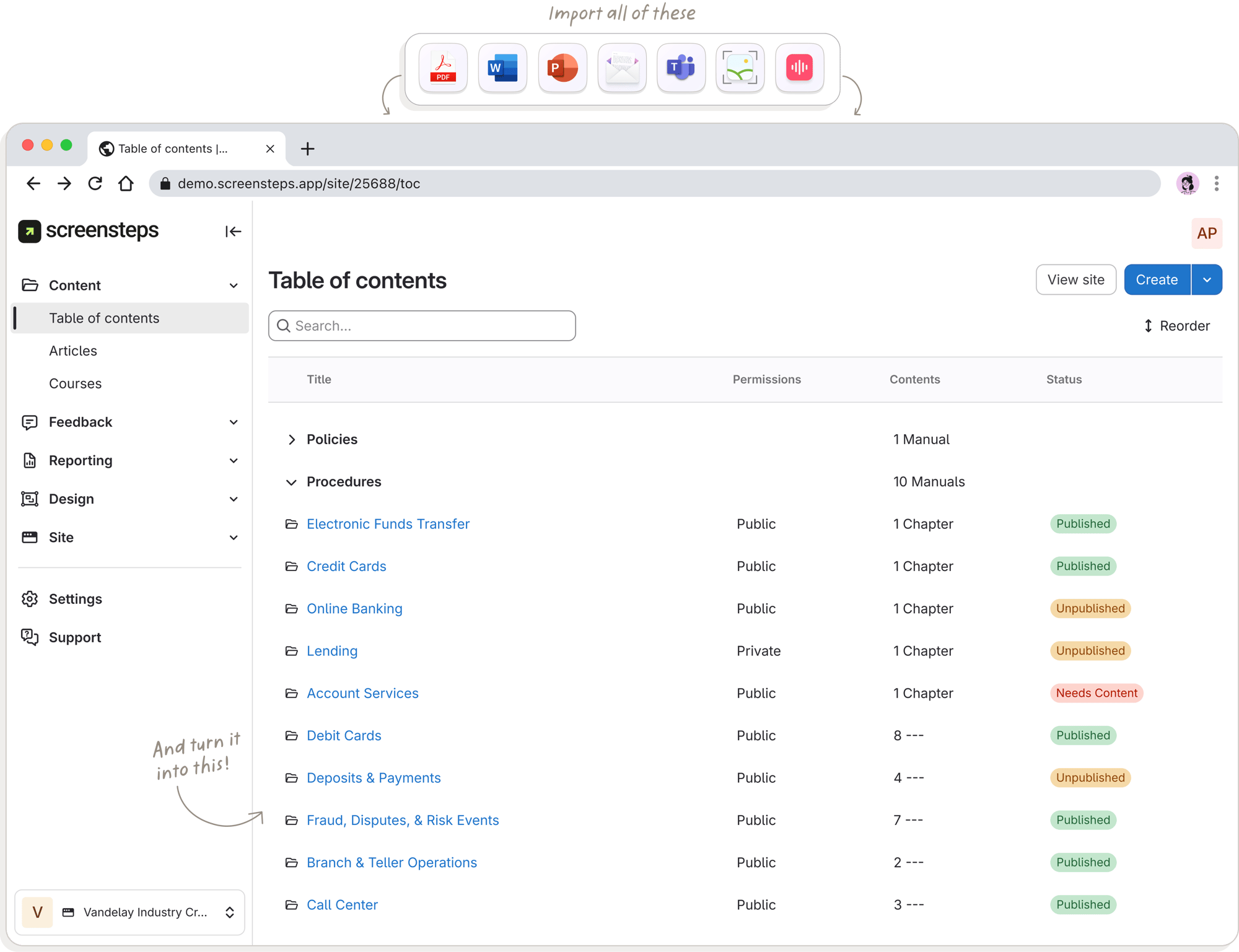
Task: Collapse the Procedures section
Action: [291, 482]
